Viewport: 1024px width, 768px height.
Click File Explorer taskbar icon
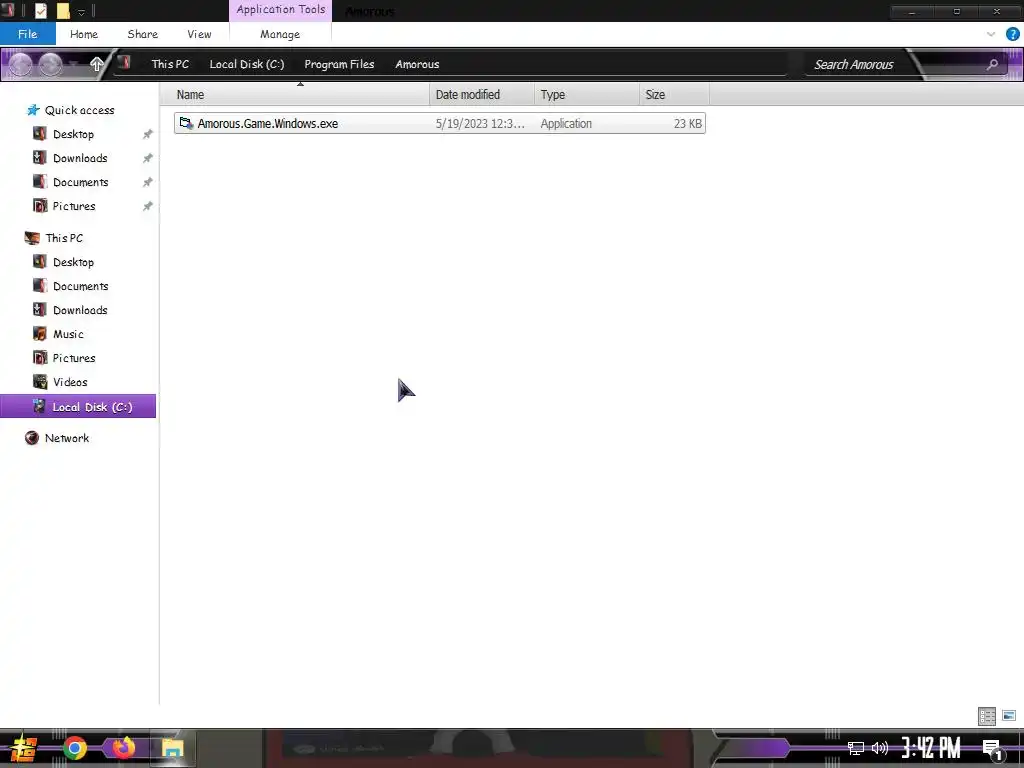point(172,748)
